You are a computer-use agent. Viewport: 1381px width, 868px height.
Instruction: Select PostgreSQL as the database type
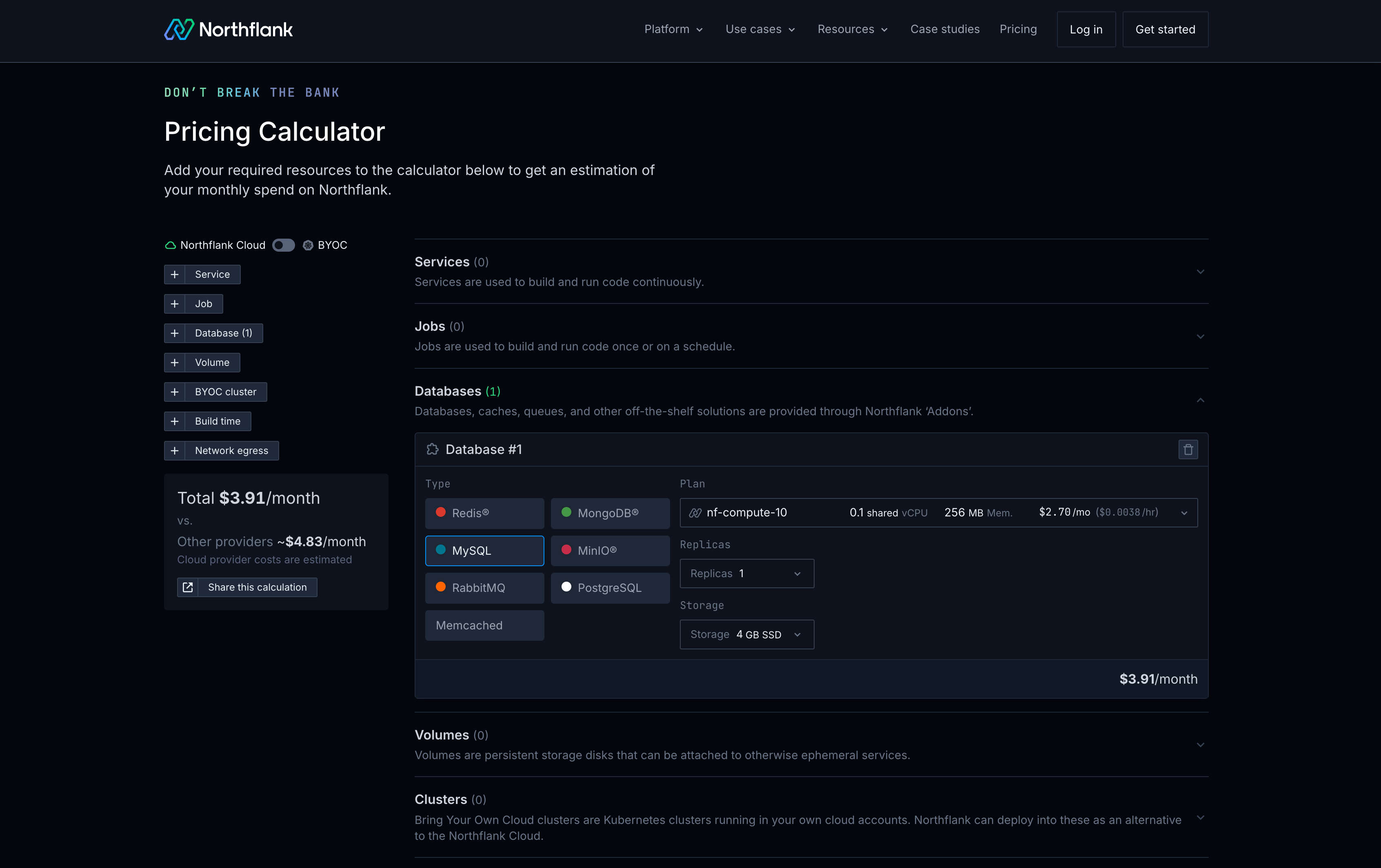pos(610,588)
